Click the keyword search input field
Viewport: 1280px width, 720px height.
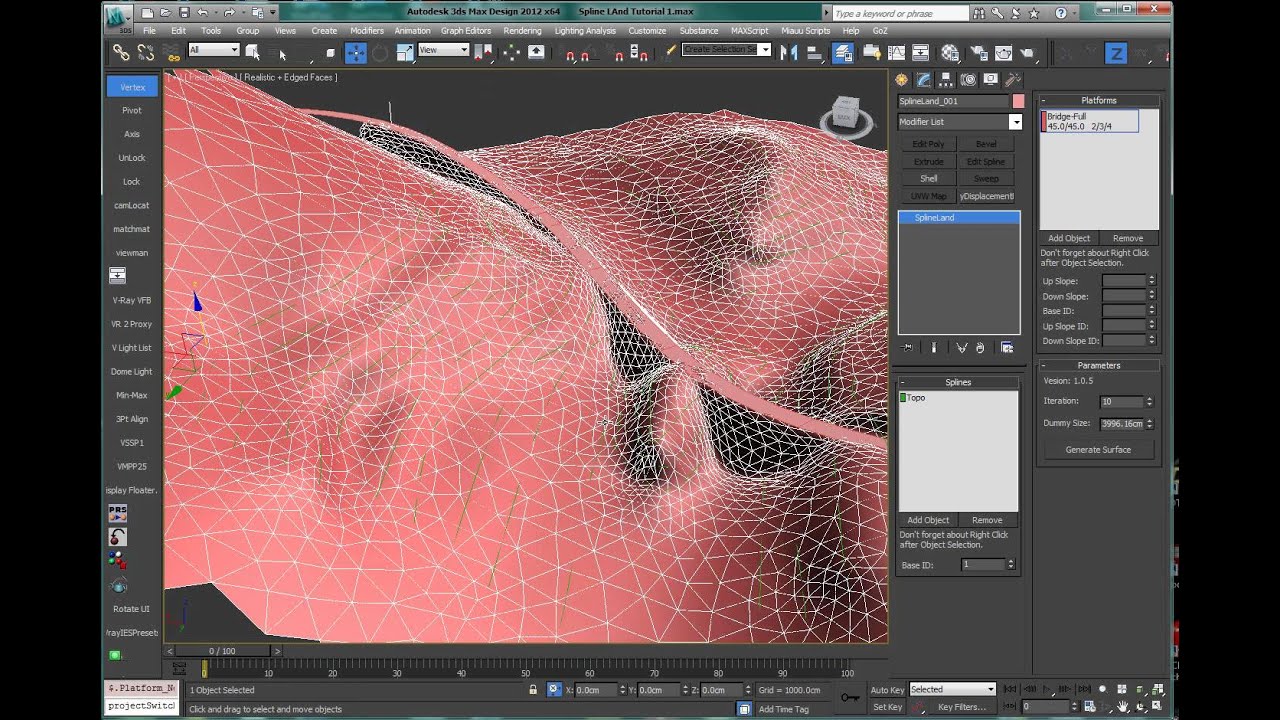pos(899,13)
